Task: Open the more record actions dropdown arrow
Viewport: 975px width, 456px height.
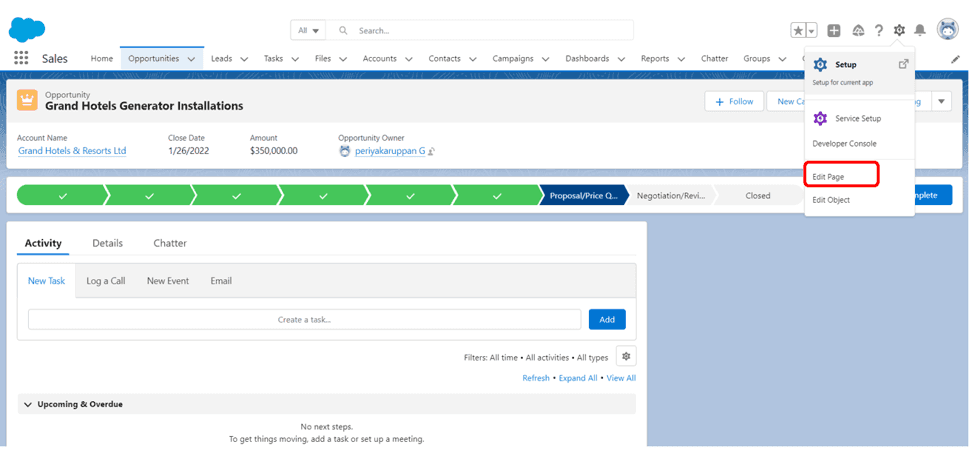Action: [x=941, y=101]
